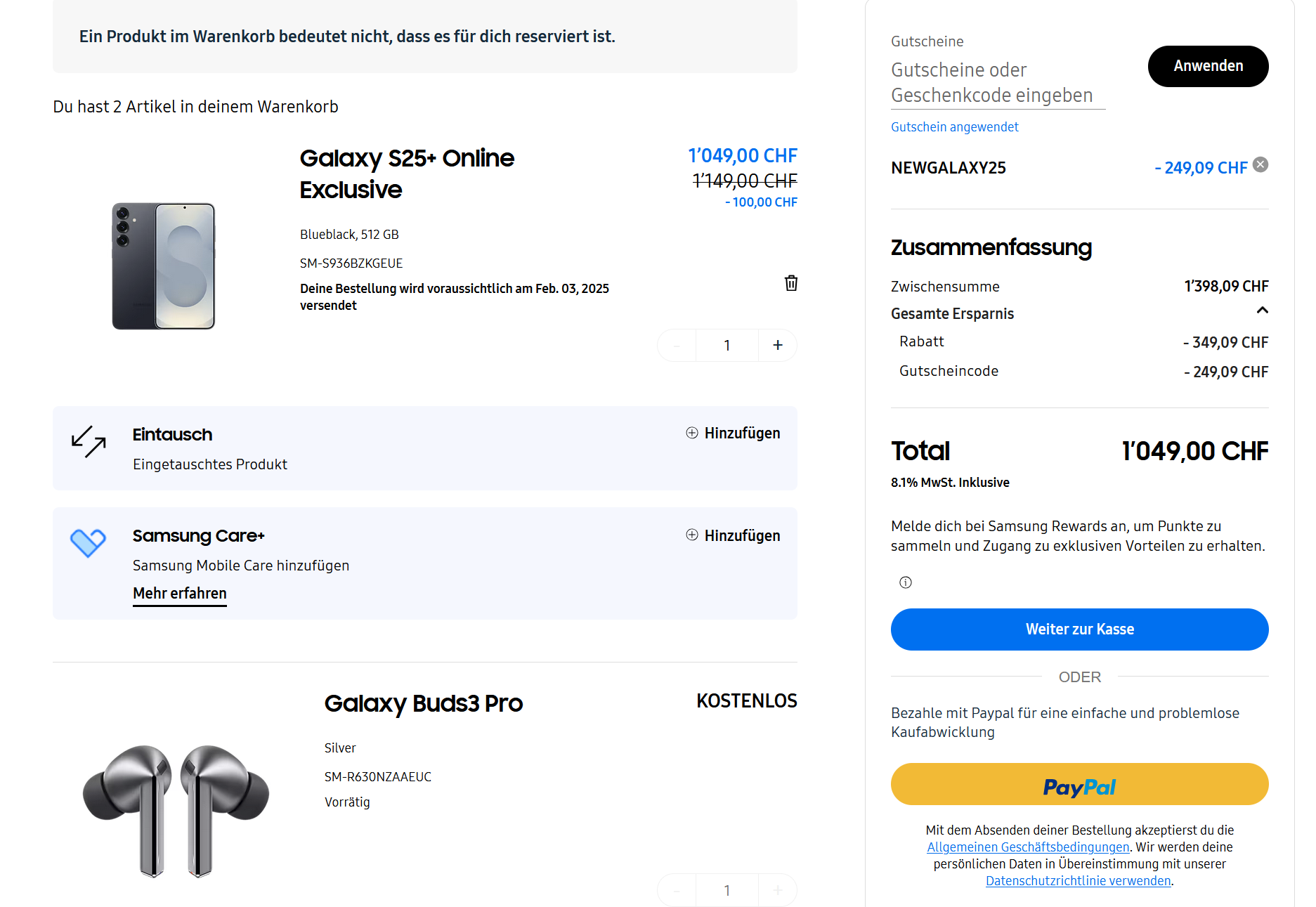Open Allgemeinen Geschäftsbedingungen link
The height and width of the screenshot is (907, 1316).
pyautogui.click(x=1028, y=847)
